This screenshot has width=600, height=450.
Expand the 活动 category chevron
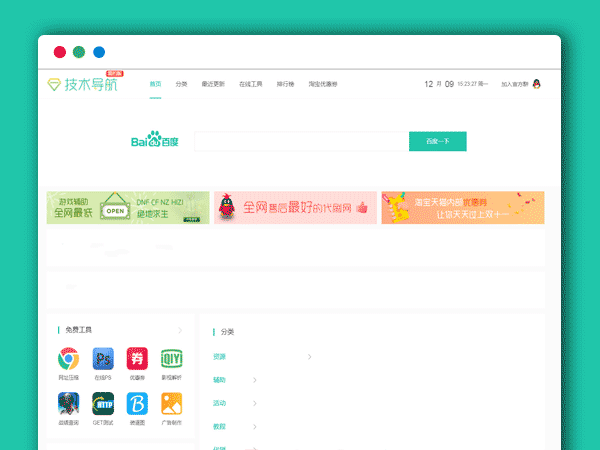[x=255, y=403]
